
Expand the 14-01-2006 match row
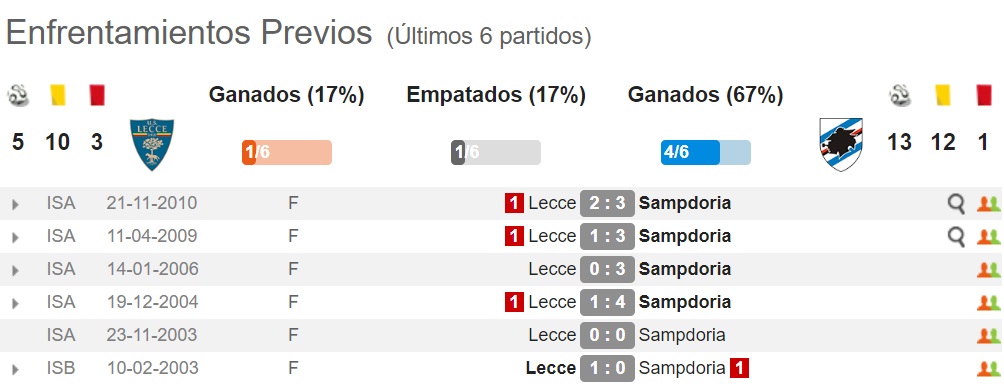[15, 271]
